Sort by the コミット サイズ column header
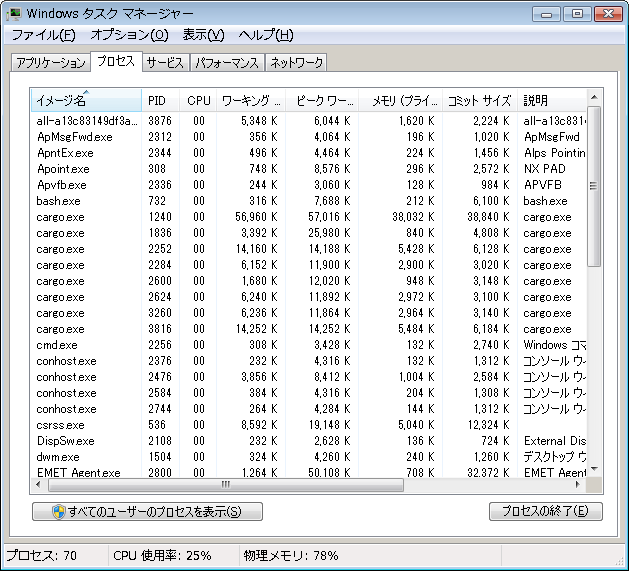 click(x=480, y=100)
